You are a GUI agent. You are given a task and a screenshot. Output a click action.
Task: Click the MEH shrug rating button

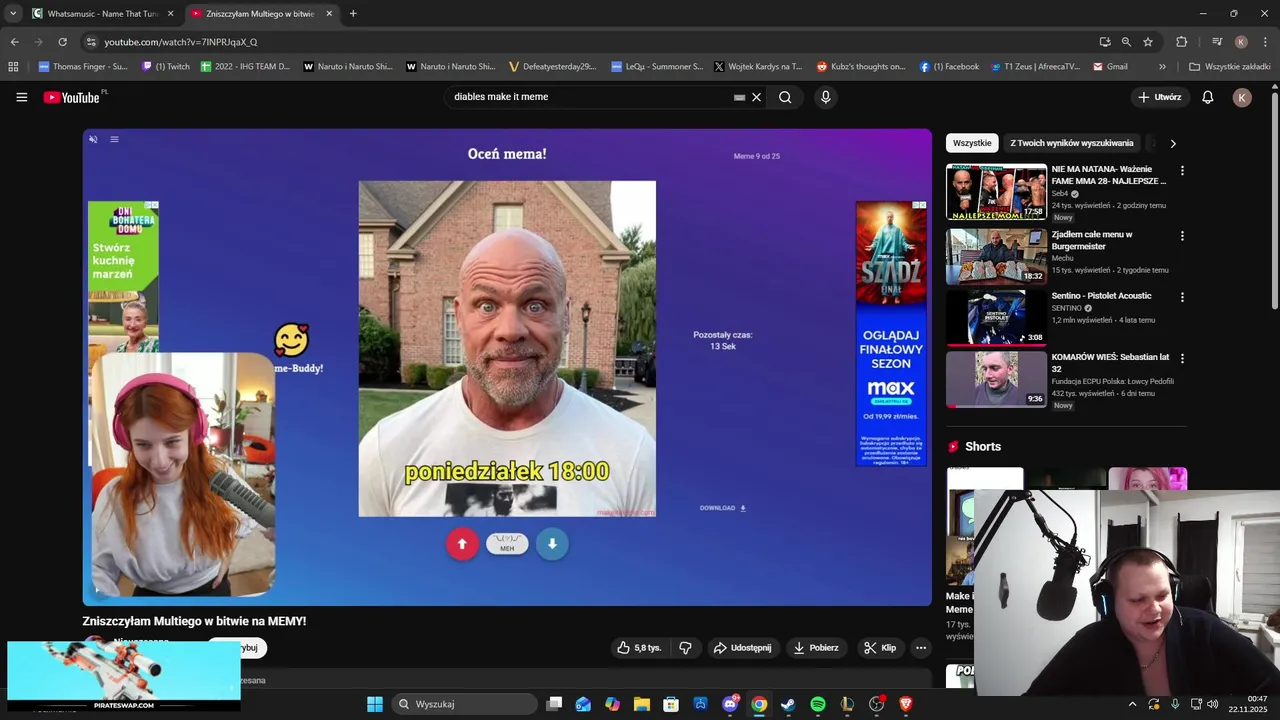(507, 544)
